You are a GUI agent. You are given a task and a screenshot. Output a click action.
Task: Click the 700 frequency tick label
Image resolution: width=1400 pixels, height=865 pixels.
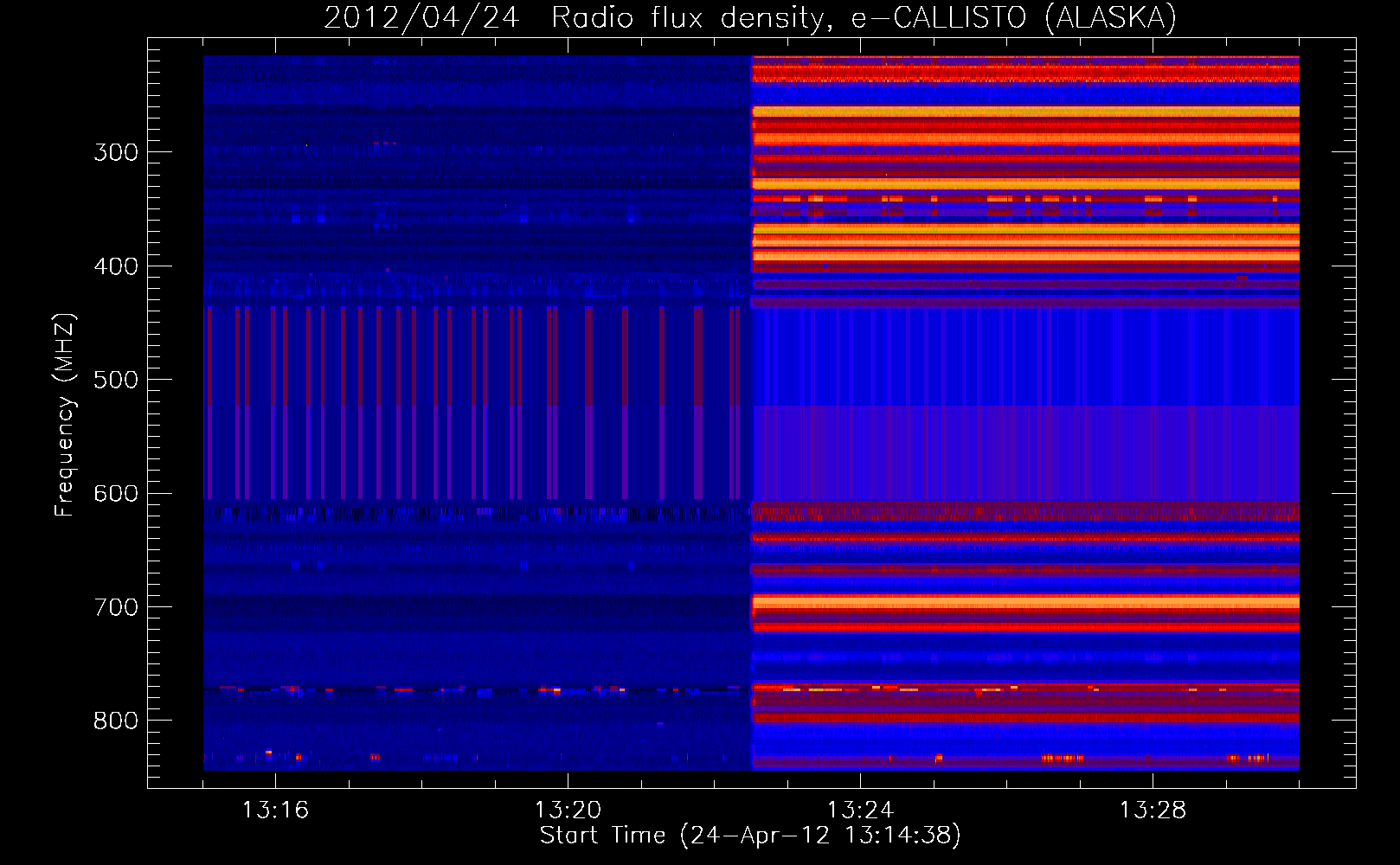click(116, 607)
